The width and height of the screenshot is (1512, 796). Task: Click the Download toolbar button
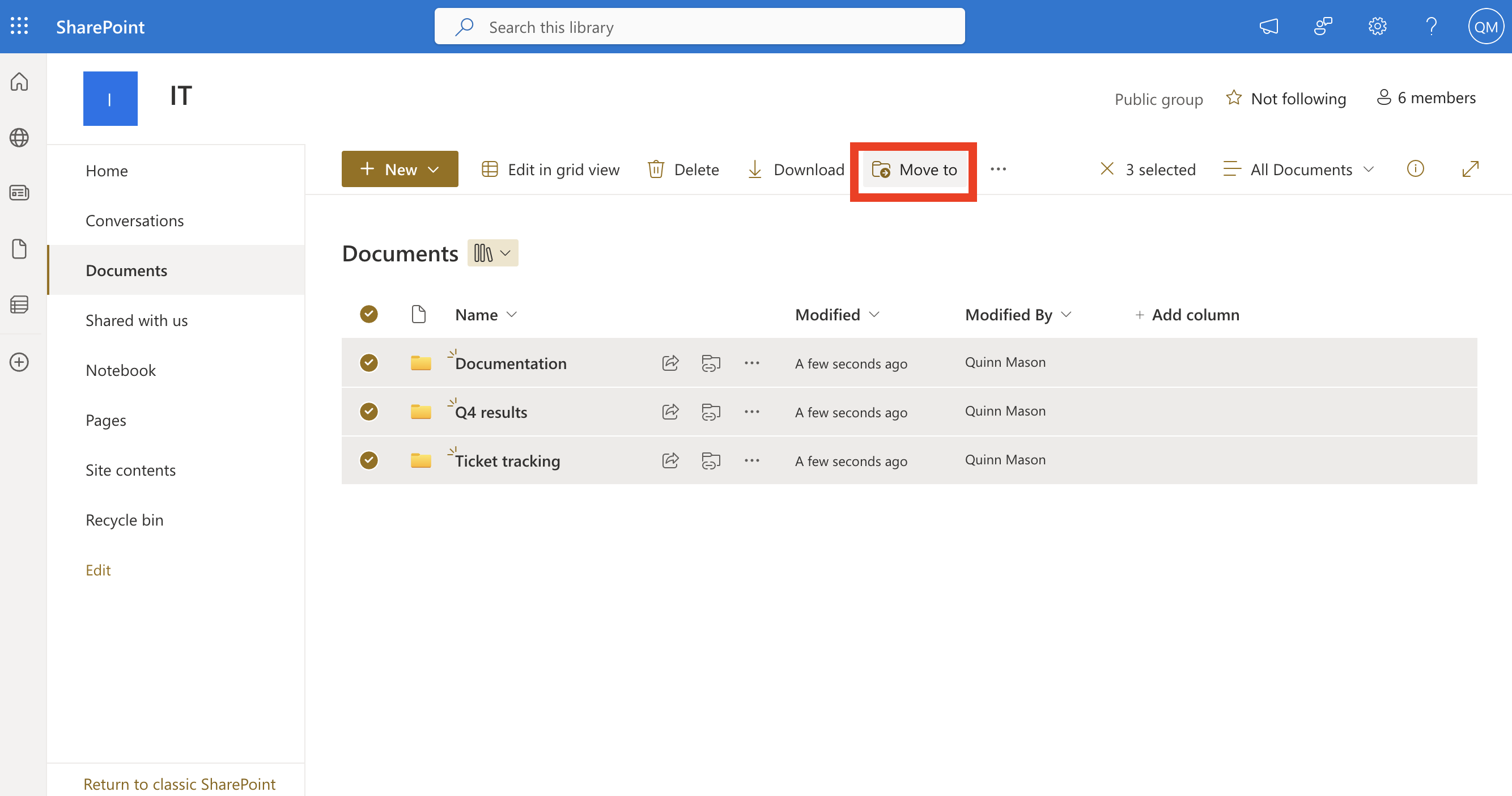coord(796,169)
